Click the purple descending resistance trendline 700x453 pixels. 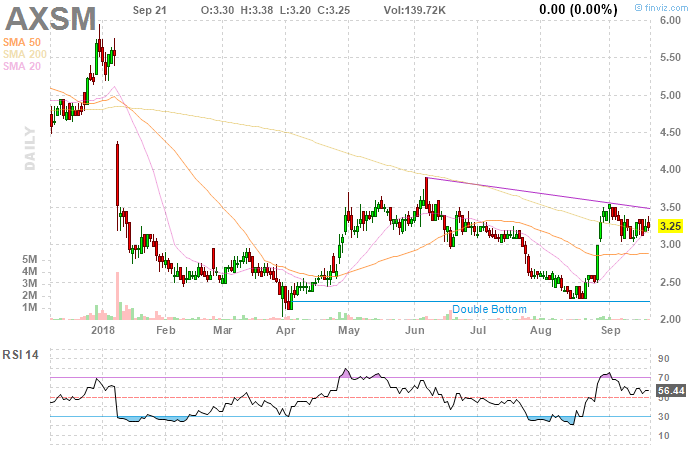[538, 193]
